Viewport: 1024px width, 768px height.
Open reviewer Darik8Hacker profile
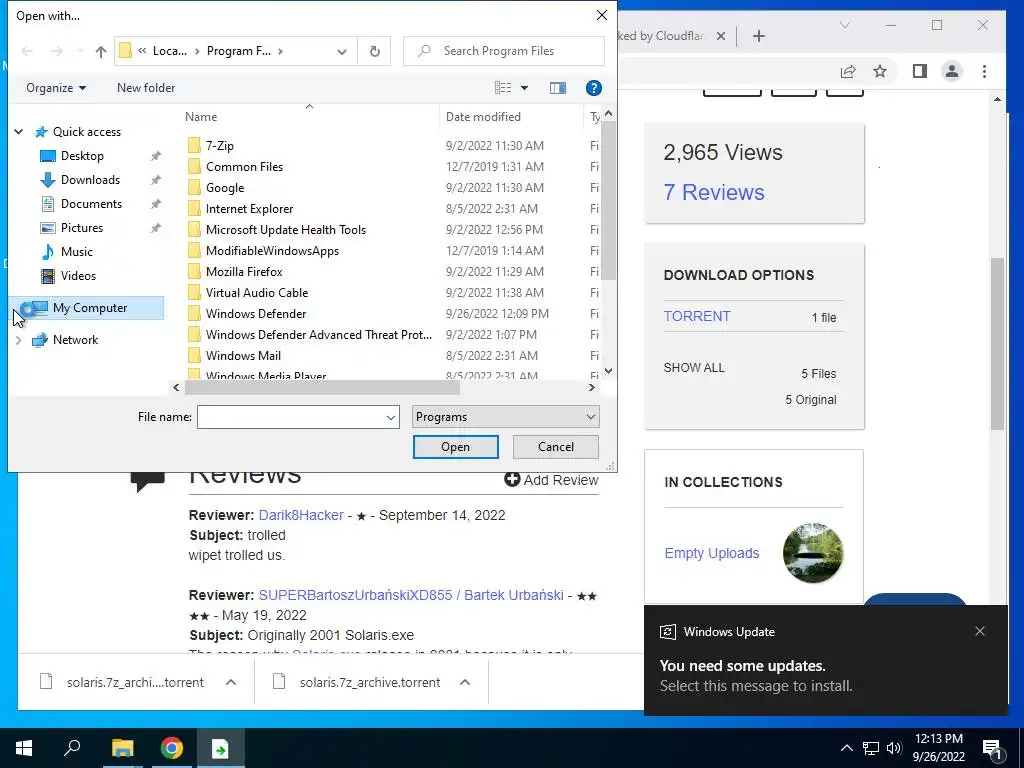pyautogui.click(x=301, y=515)
